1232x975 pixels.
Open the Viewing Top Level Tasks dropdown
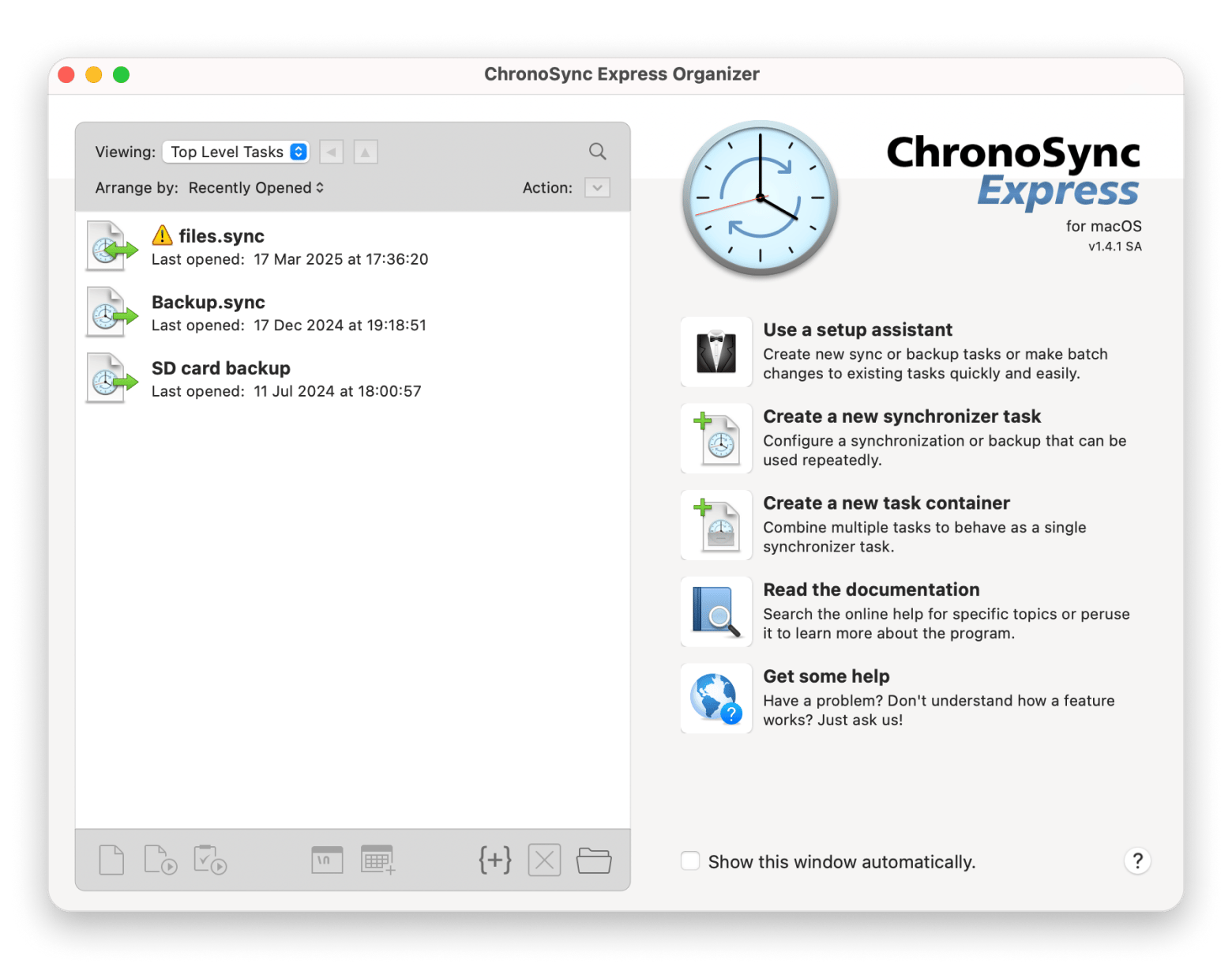(x=235, y=152)
